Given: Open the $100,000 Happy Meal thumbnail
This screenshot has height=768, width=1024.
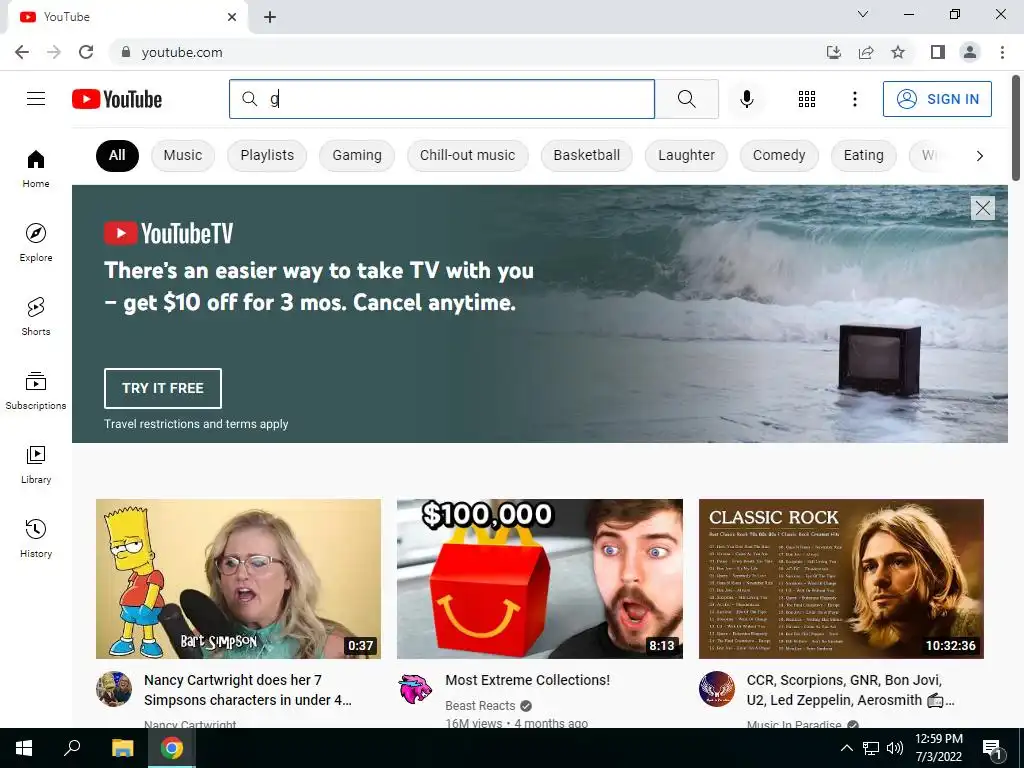Looking at the screenshot, I should pyautogui.click(x=539, y=579).
